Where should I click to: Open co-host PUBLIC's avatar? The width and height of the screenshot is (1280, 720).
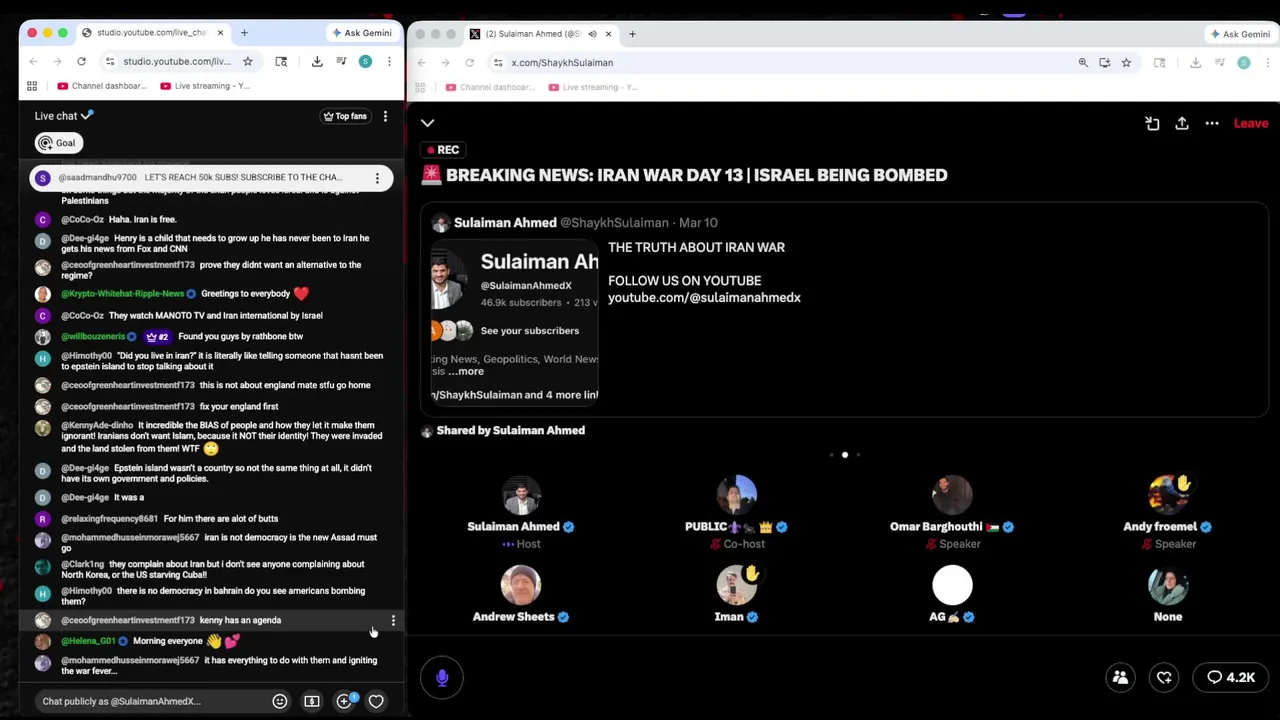(x=737, y=495)
